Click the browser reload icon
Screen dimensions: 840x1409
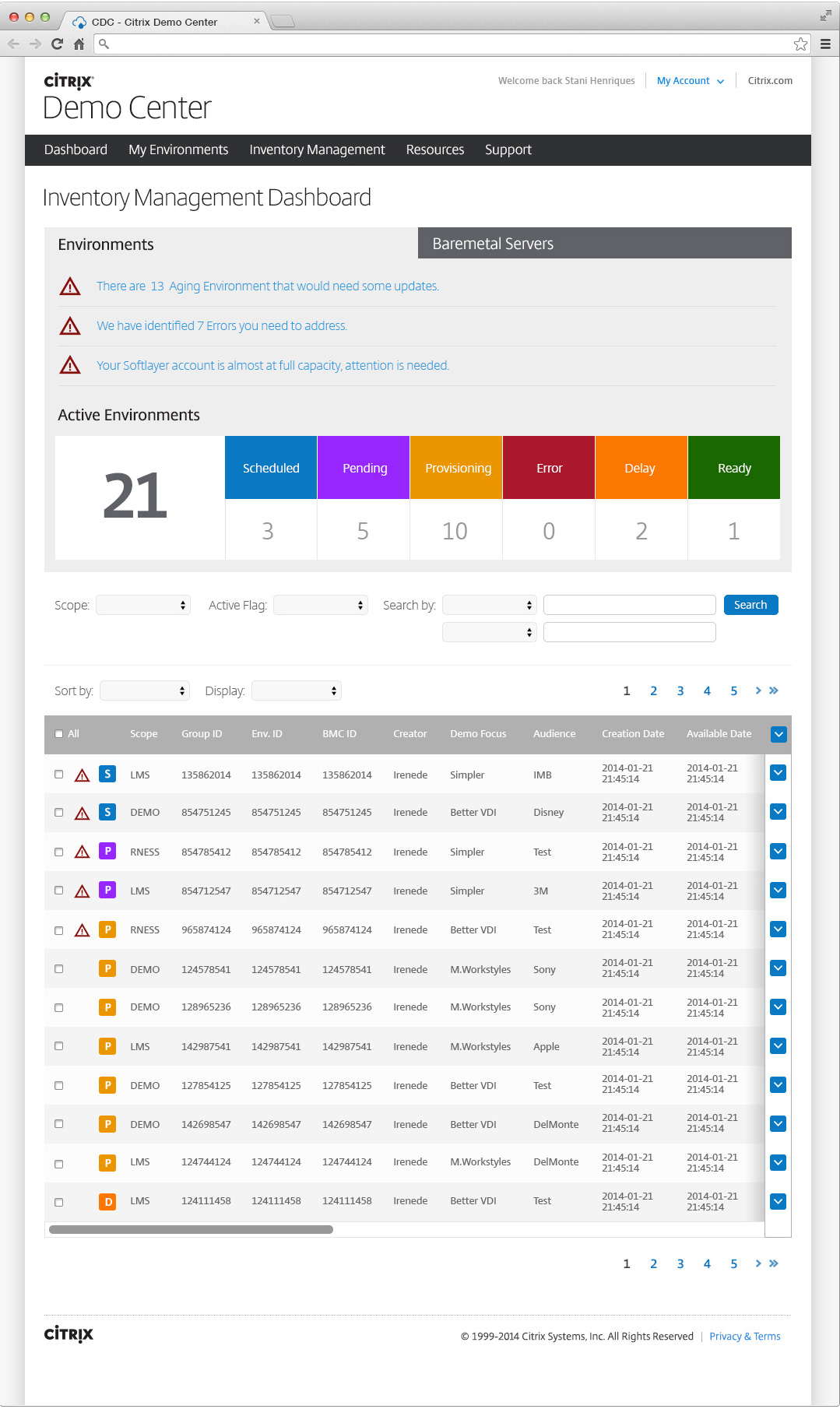pyautogui.click(x=57, y=44)
